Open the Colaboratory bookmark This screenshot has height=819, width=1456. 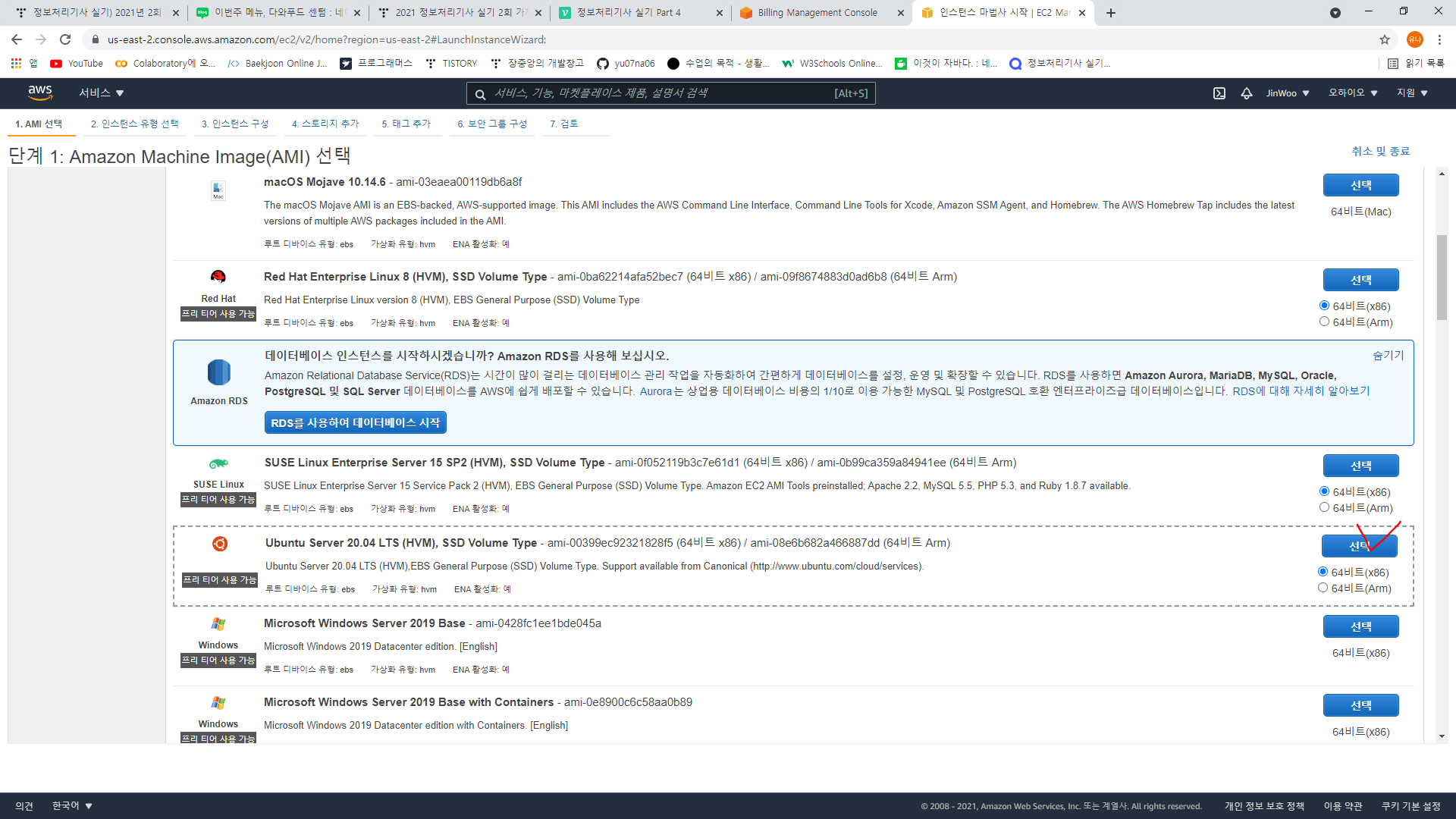[x=165, y=64]
